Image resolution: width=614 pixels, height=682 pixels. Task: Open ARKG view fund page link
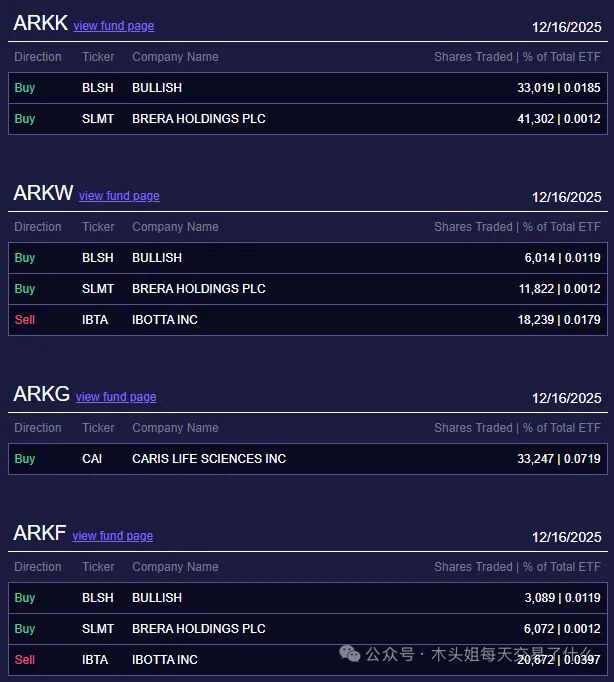(116, 397)
